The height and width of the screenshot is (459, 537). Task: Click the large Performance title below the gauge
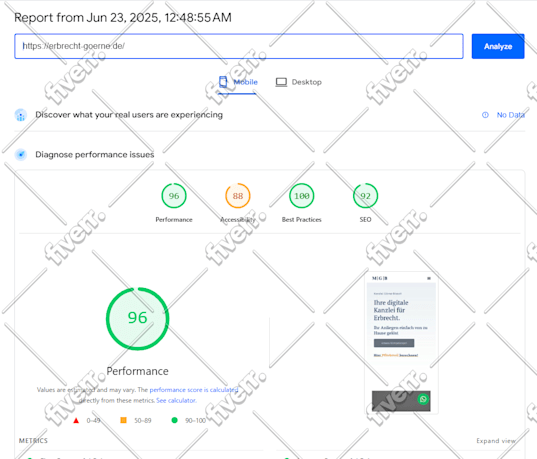click(138, 371)
